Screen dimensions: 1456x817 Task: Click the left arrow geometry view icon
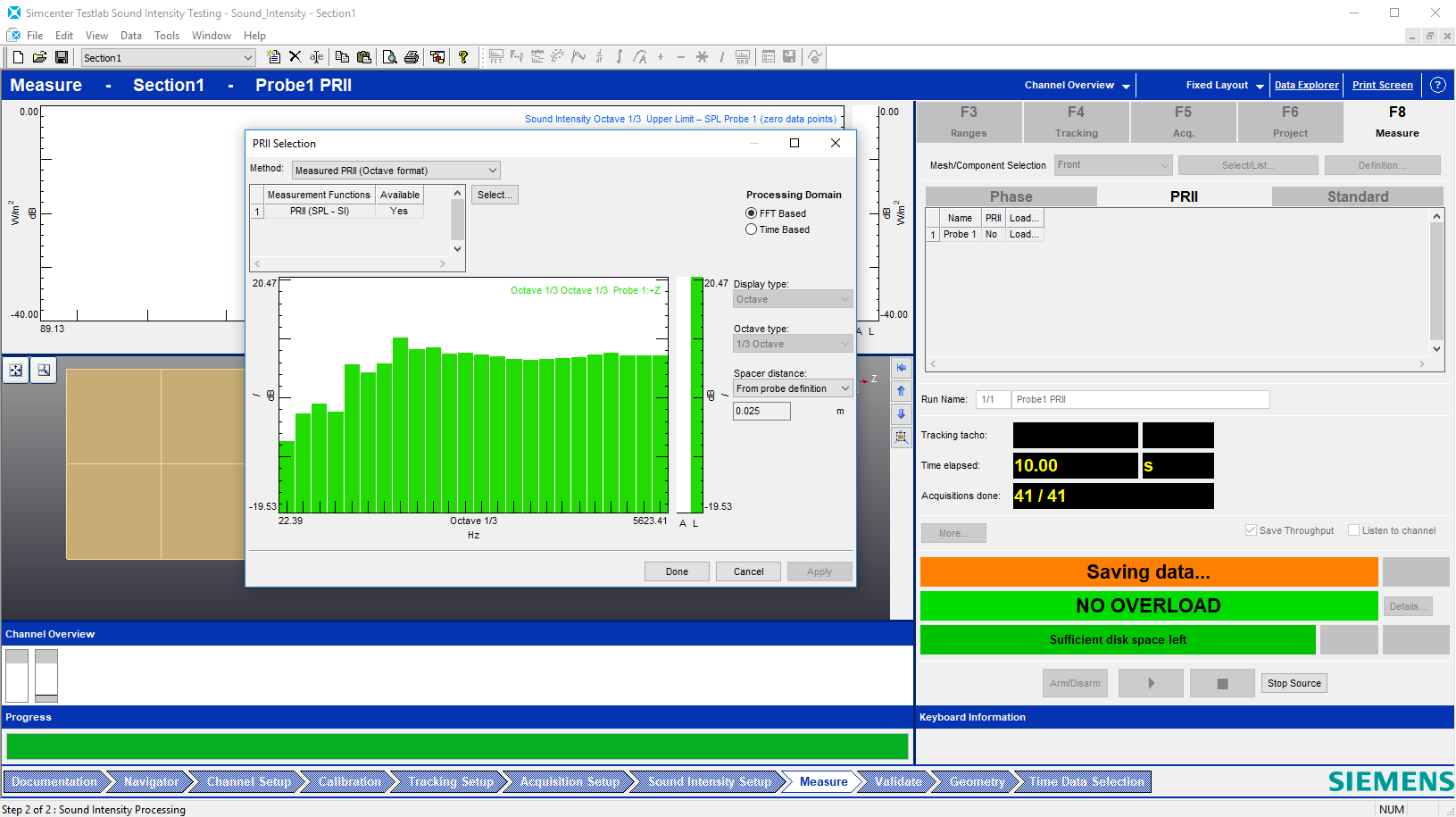902,368
